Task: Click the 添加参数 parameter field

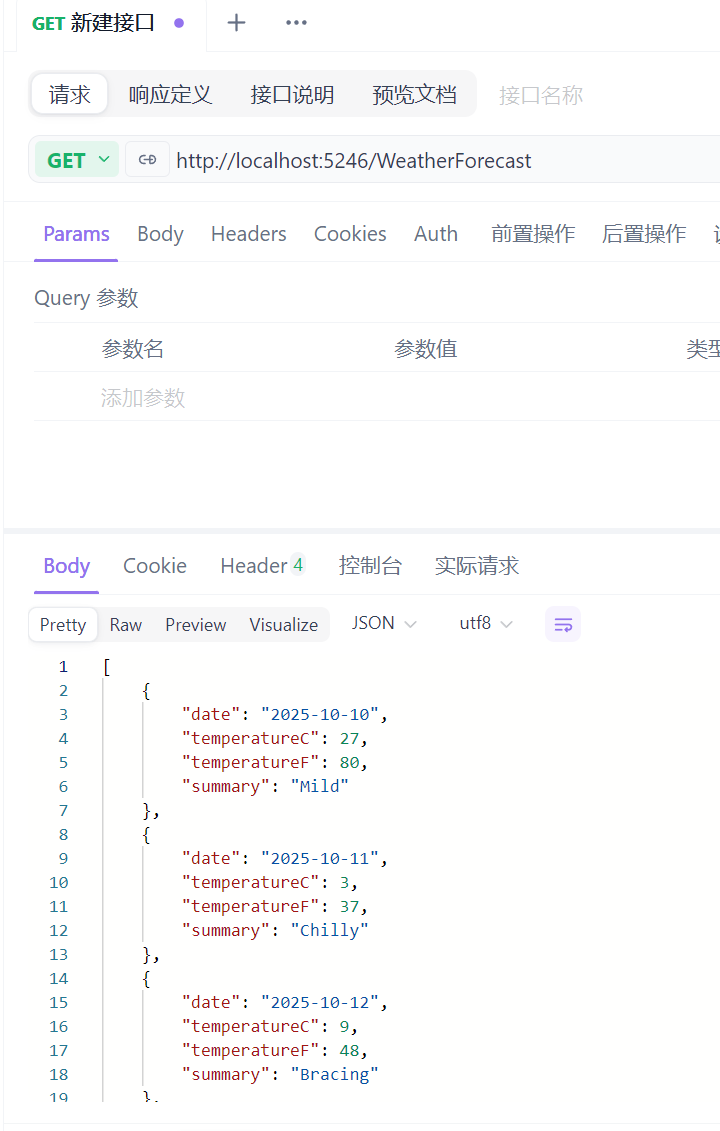Action: click(x=143, y=398)
